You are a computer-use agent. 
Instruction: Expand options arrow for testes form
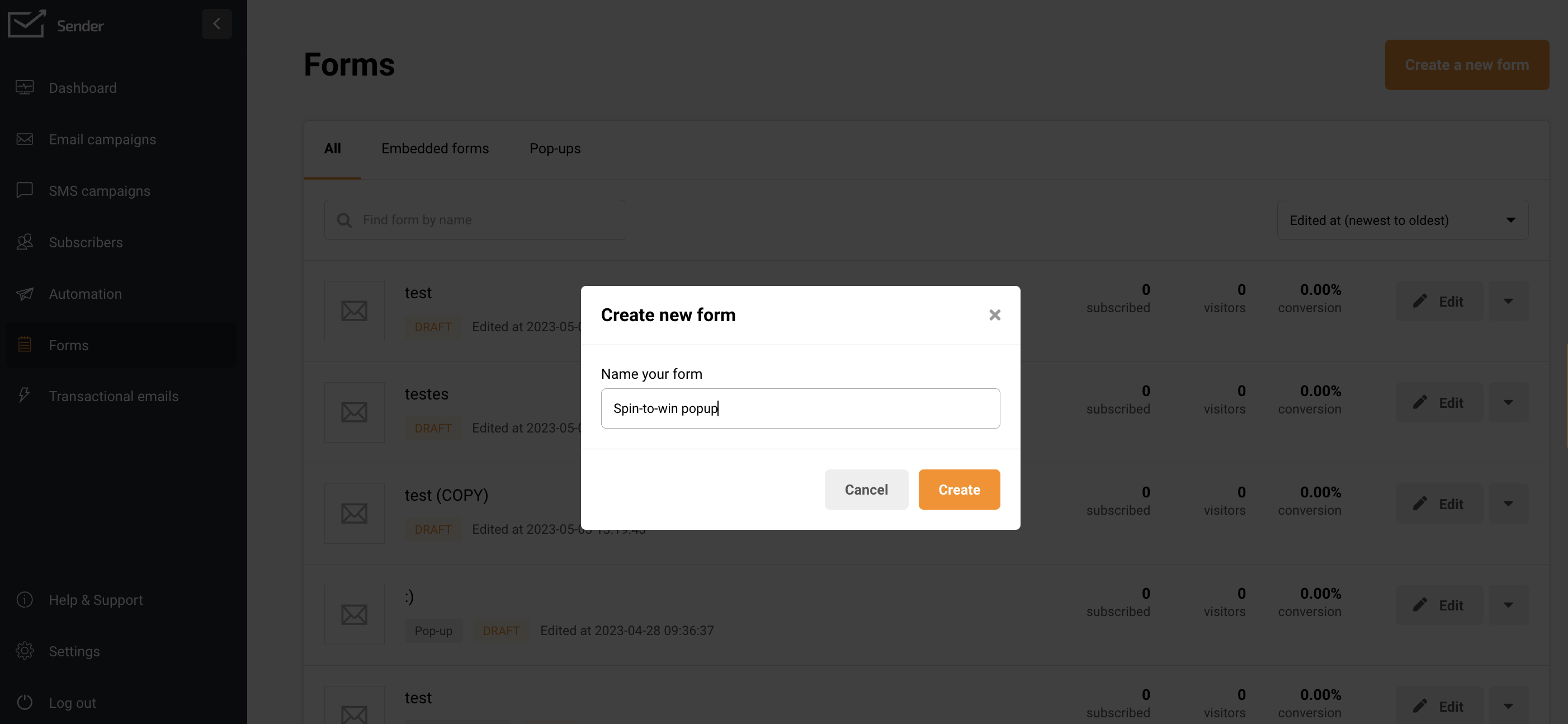[1508, 402]
